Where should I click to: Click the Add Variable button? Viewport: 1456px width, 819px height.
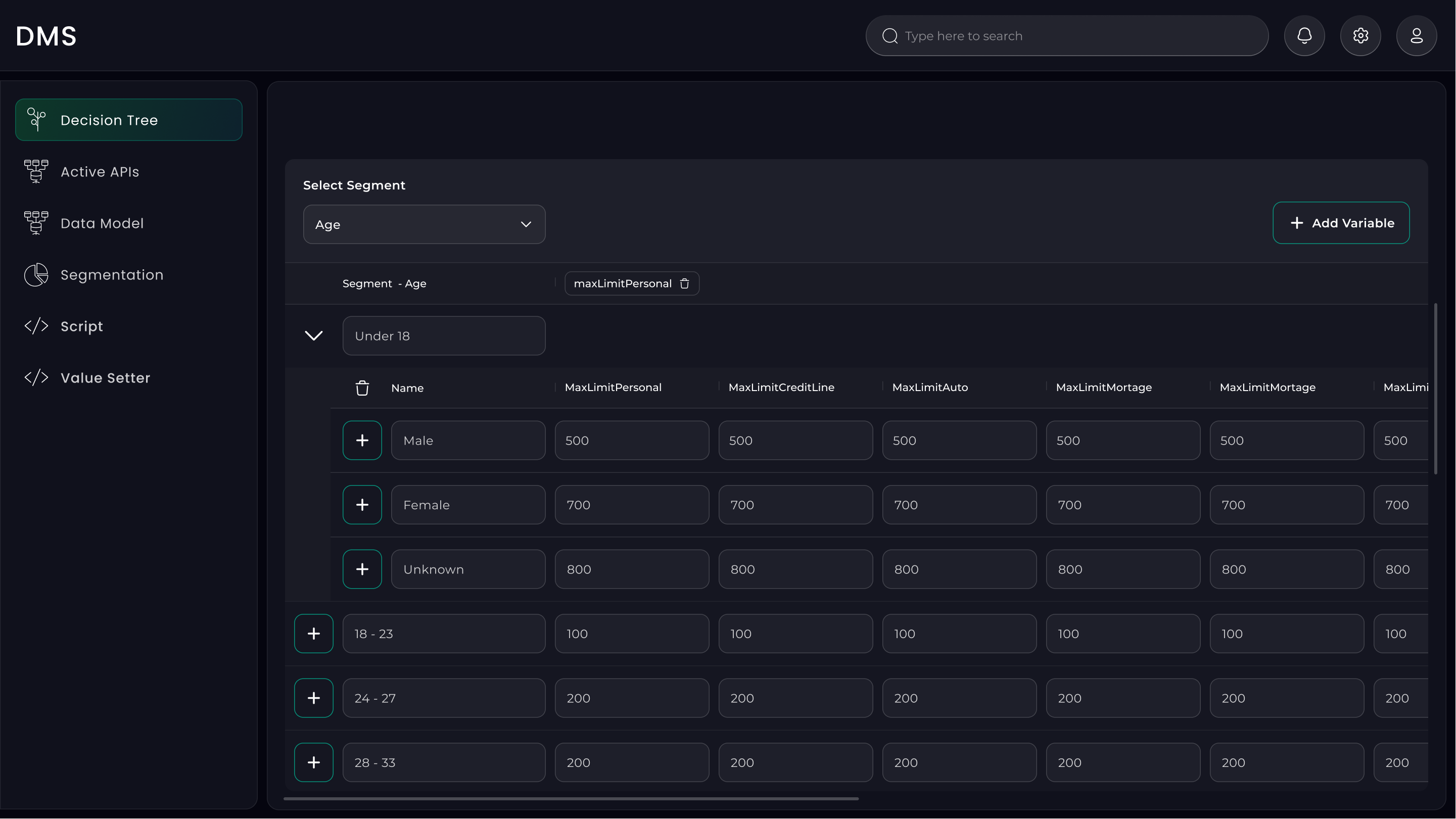click(x=1341, y=222)
